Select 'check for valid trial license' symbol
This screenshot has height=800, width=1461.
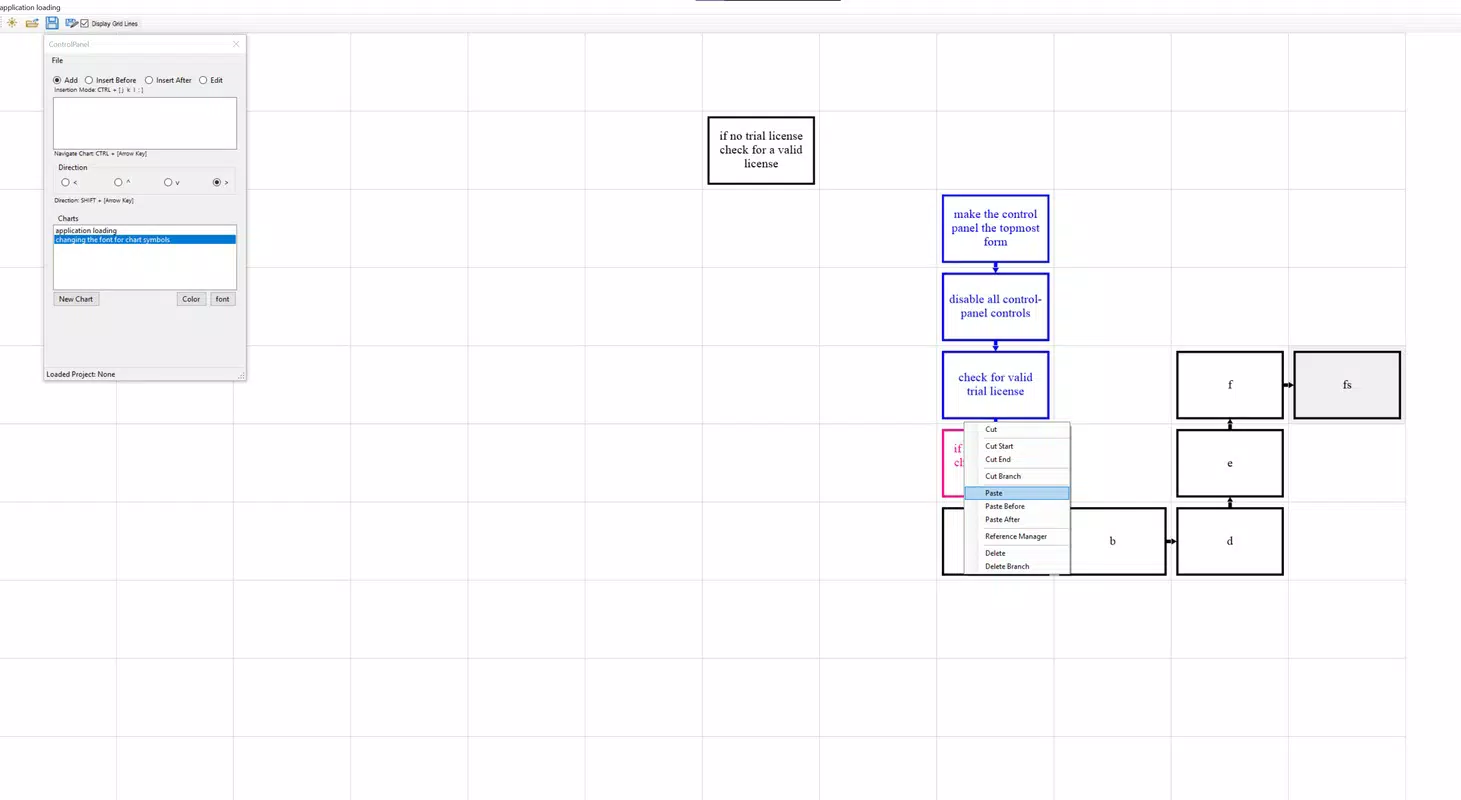pos(995,385)
